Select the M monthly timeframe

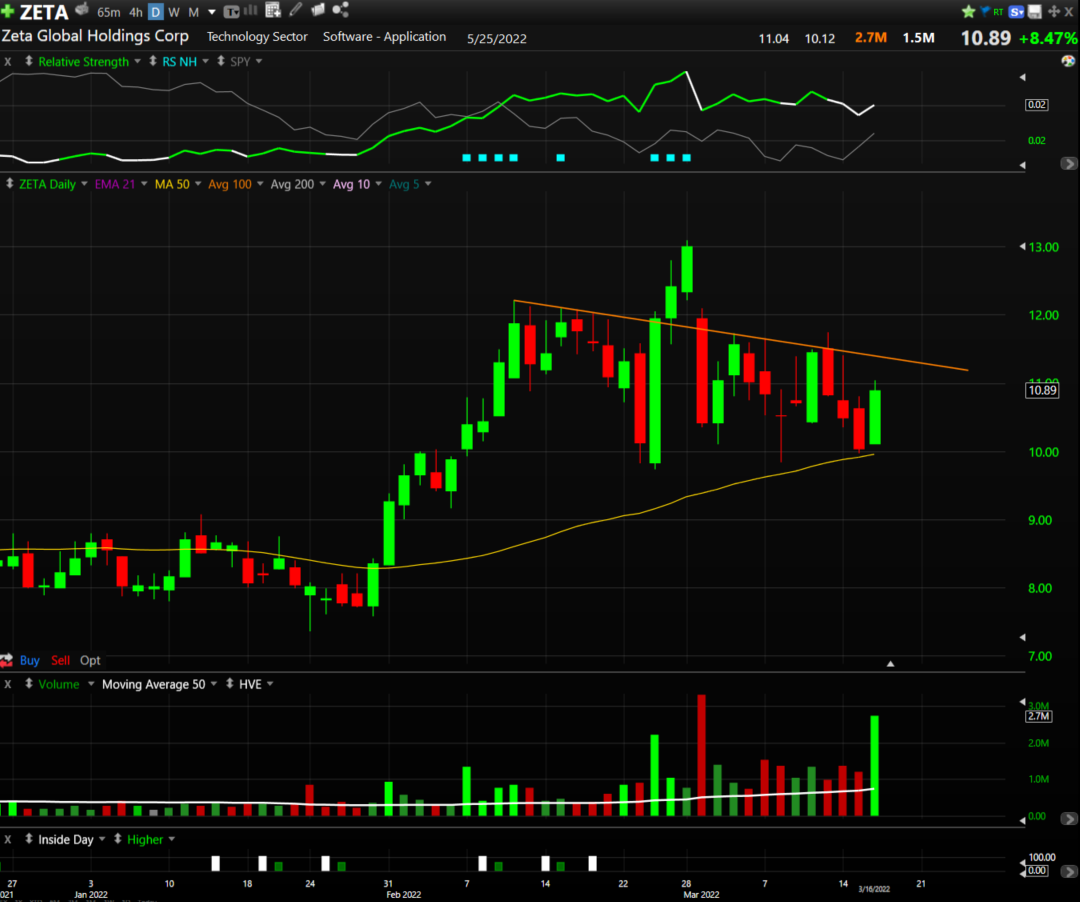click(x=194, y=12)
